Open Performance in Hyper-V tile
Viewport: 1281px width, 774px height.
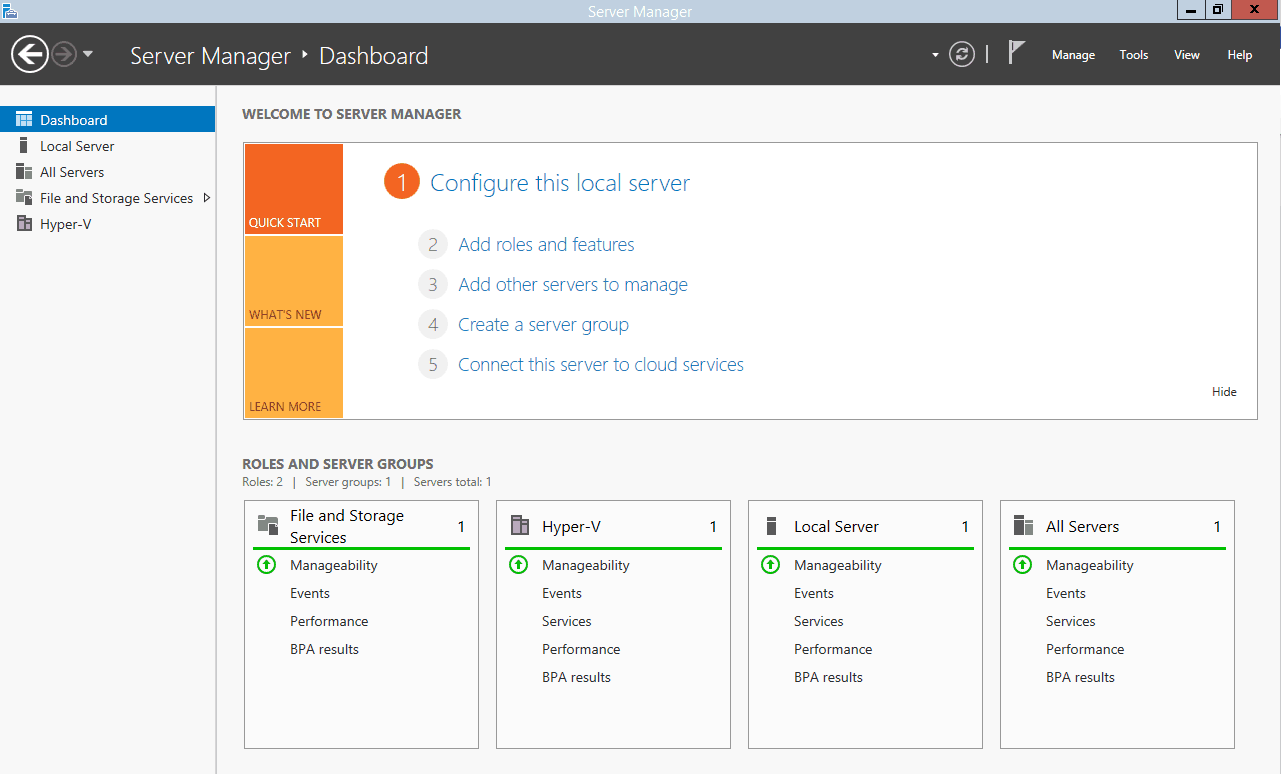pos(581,649)
